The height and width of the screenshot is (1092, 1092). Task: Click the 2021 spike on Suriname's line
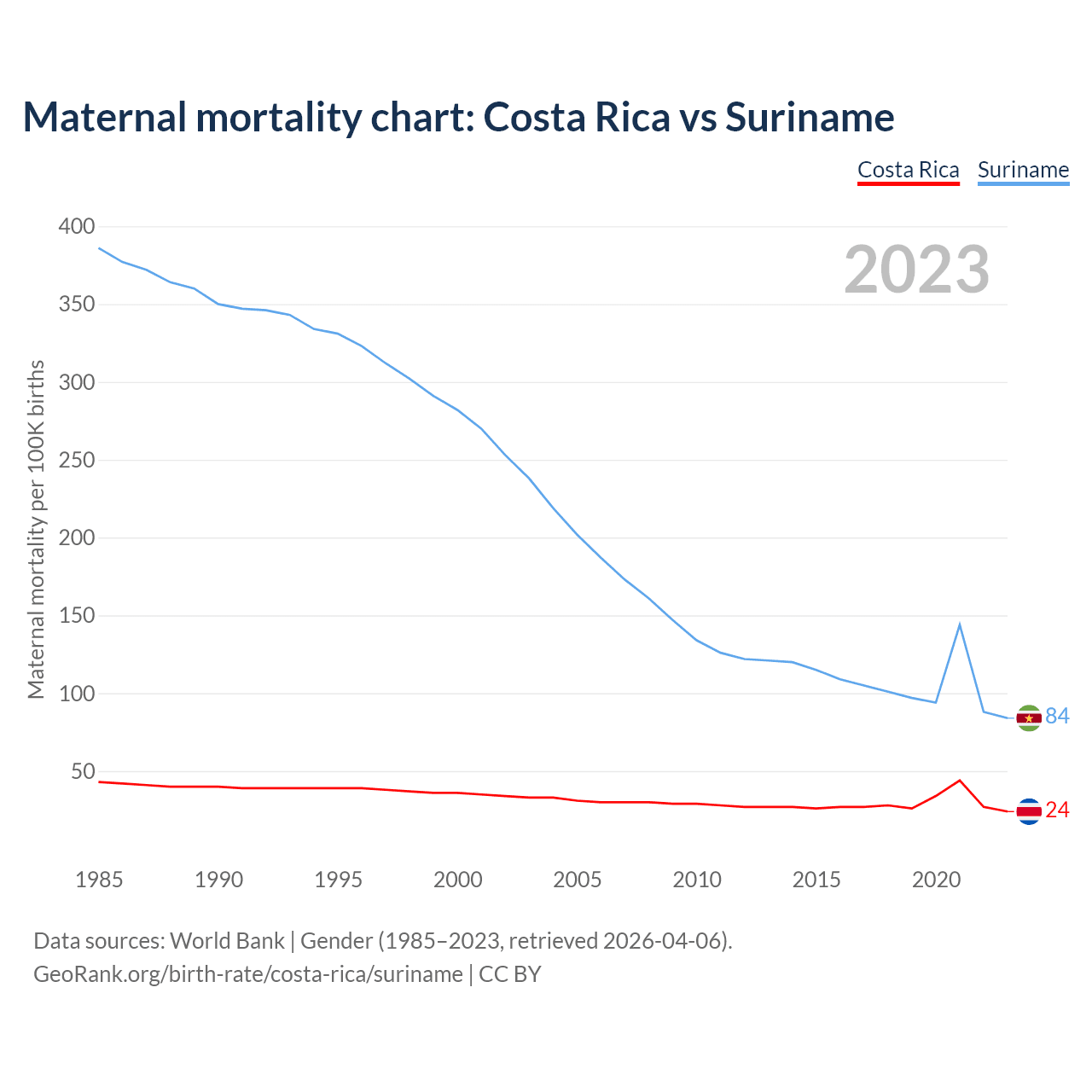click(960, 624)
